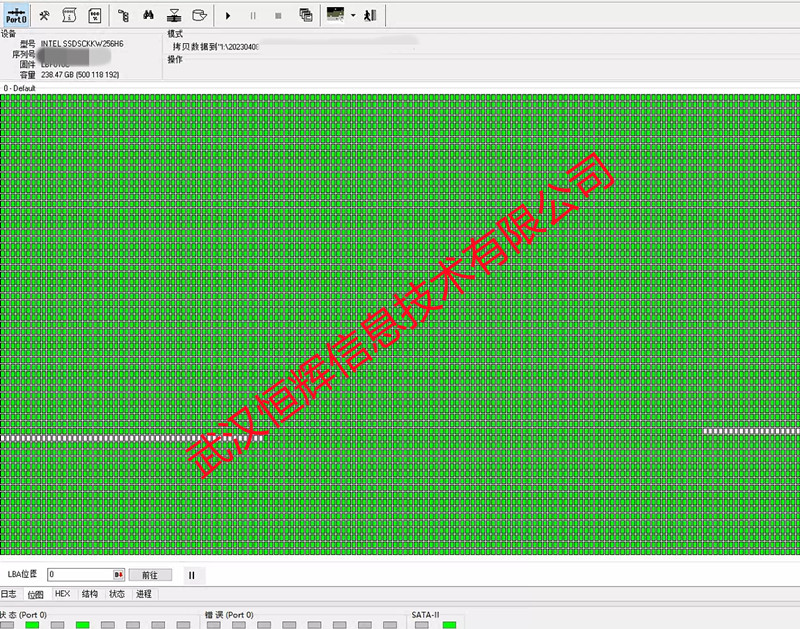This screenshot has height=629, width=800.
Task: Click the model text INTEL SSDSCKKW256H6
Action: point(82,44)
